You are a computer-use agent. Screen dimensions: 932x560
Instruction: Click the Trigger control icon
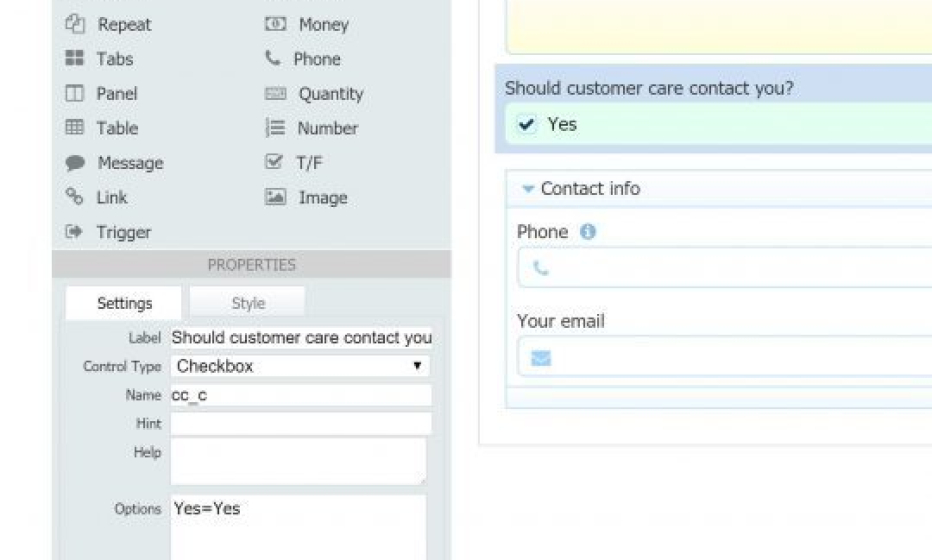click(74, 231)
